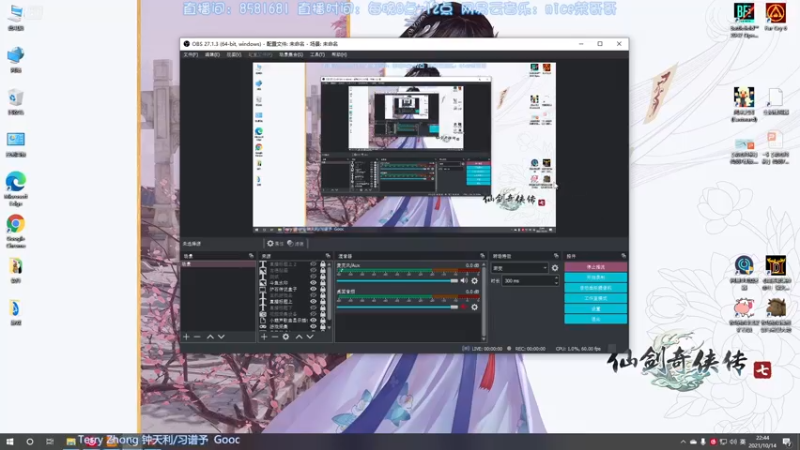Toggle visibility eye for 直播标题上 source

(313, 302)
